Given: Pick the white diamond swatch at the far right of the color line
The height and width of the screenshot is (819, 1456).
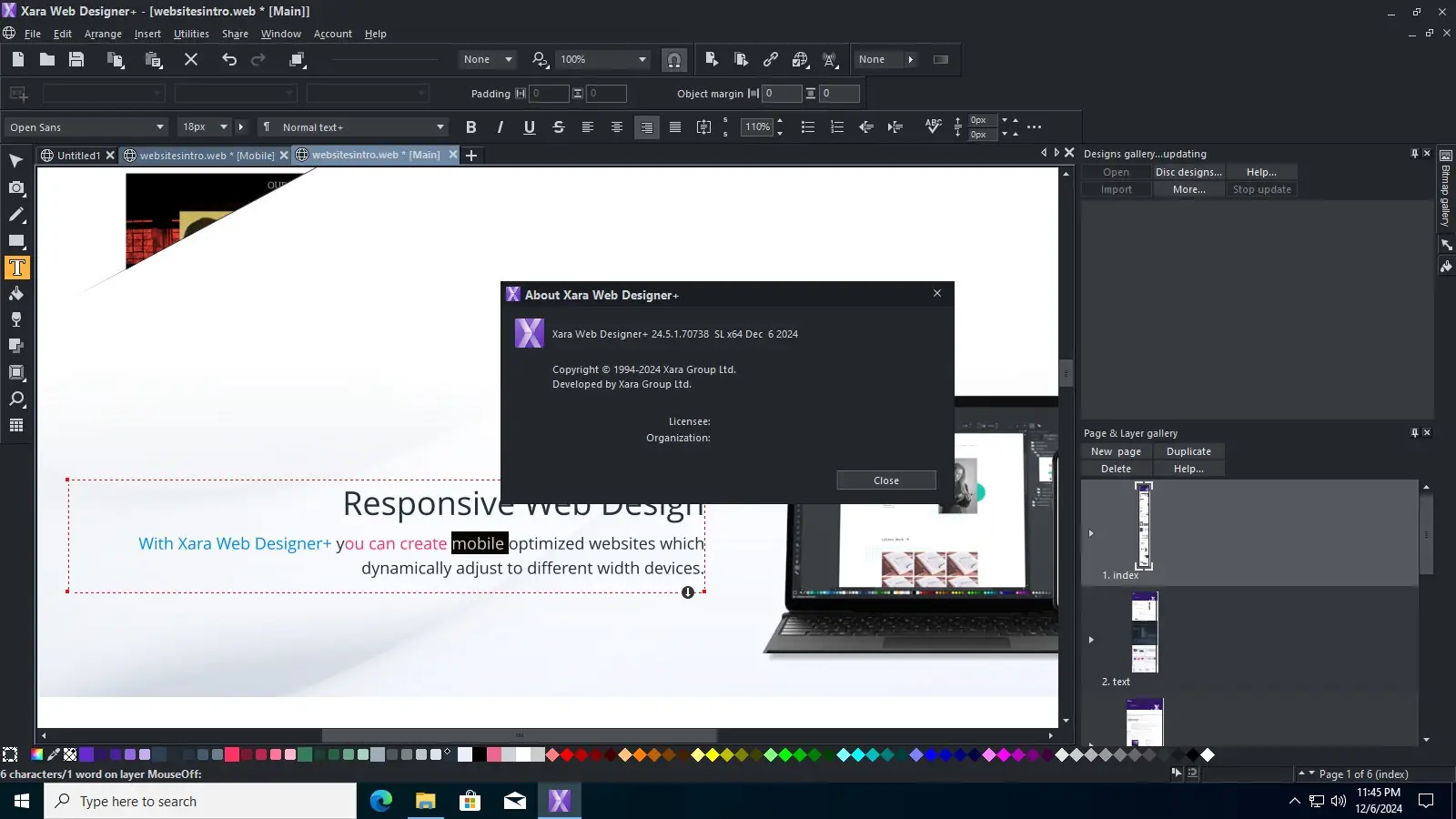Looking at the screenshot, I should 1208,754.
